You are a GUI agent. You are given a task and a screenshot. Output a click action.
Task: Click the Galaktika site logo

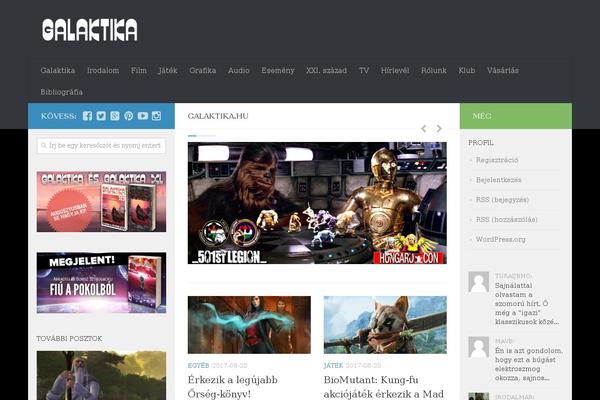(90, 30)
